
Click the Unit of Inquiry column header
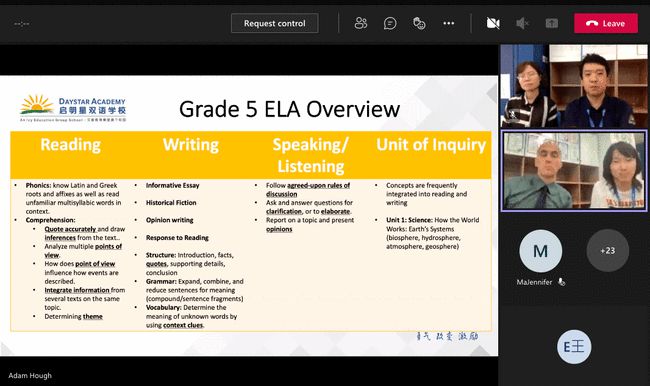pyautogui.click(x=431, y=144)
